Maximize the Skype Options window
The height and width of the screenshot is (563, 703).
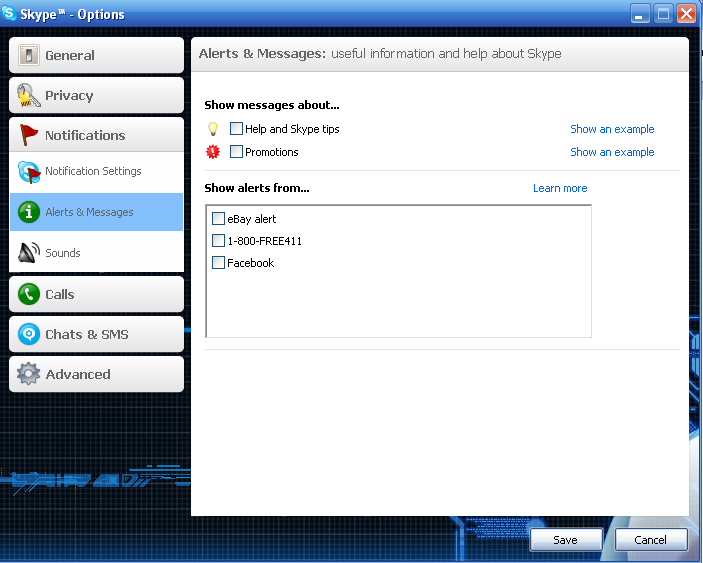pyautogui.click(x=663, y=13)
